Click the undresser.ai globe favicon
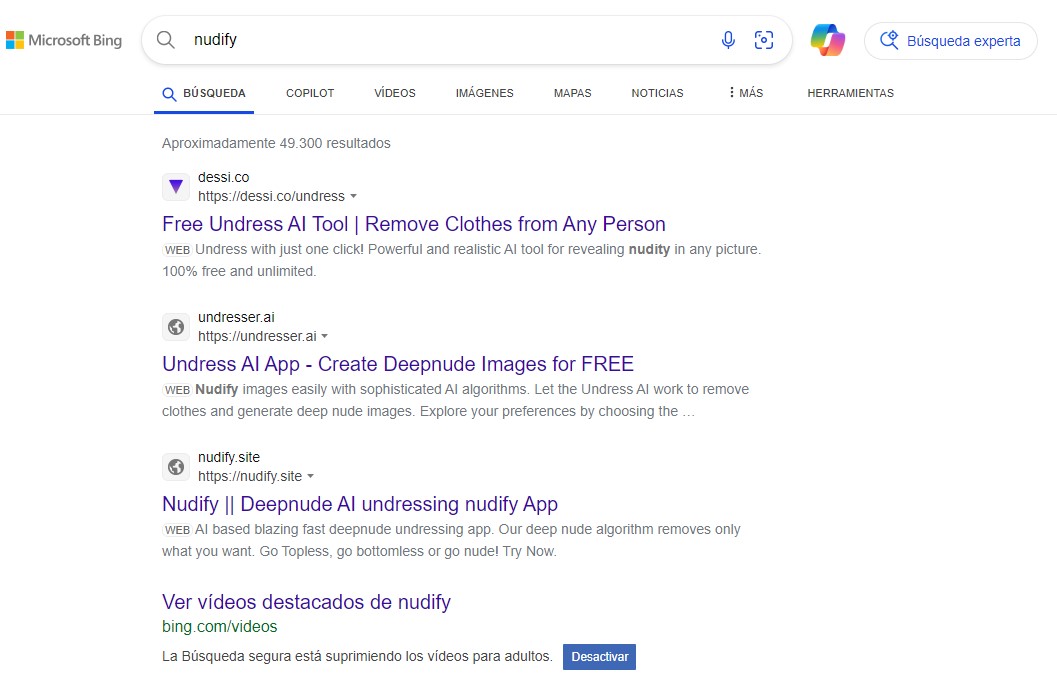Image resolution: width=1057 pixels, height=674 pixels. tap(176, 327)
